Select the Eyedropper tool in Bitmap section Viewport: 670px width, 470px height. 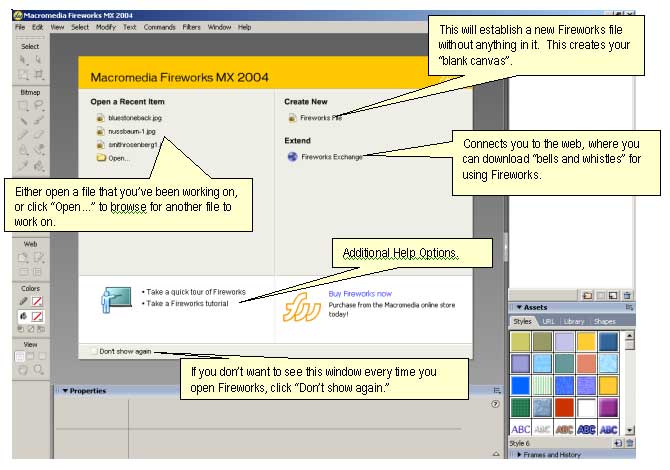coord(23,165)
